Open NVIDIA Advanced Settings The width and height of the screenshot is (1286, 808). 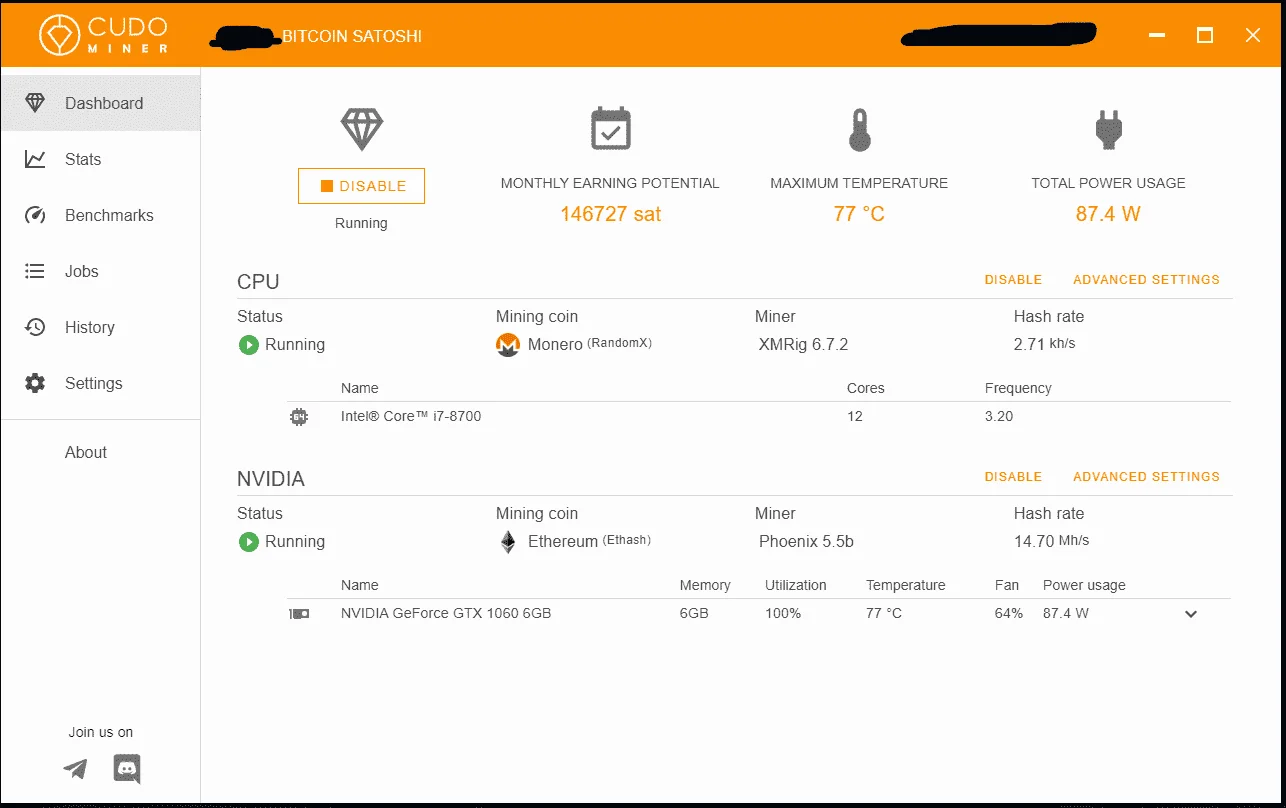coord(1146,477)
